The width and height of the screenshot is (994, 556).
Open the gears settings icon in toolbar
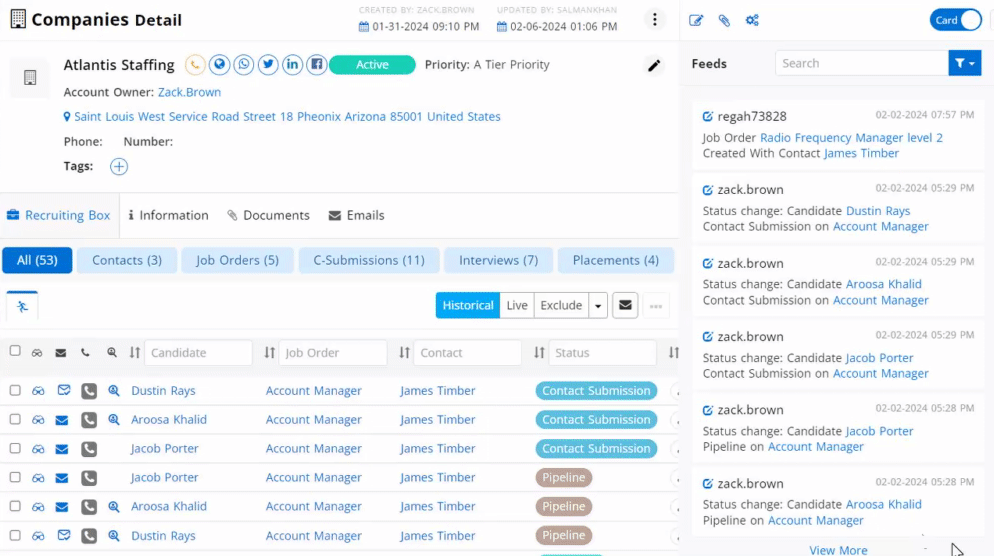click(x=752, y=20)
